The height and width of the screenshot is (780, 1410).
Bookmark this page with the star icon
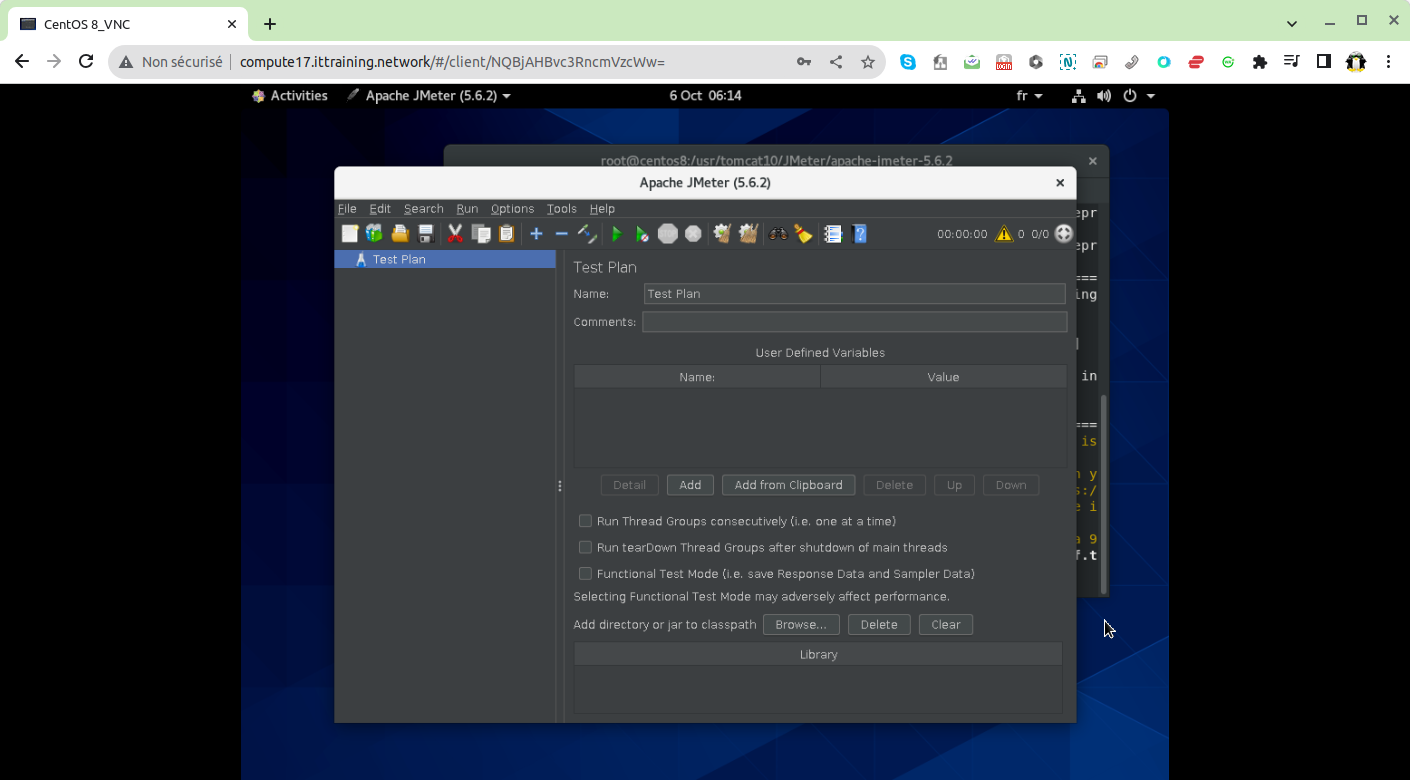867,62
